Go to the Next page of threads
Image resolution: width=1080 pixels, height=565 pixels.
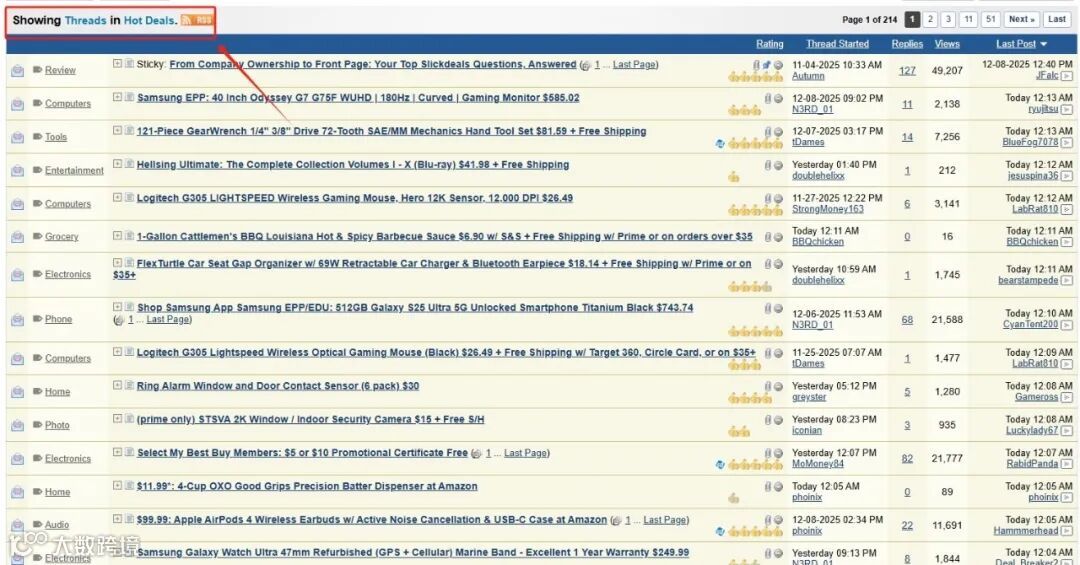(x=1021, y=19)
